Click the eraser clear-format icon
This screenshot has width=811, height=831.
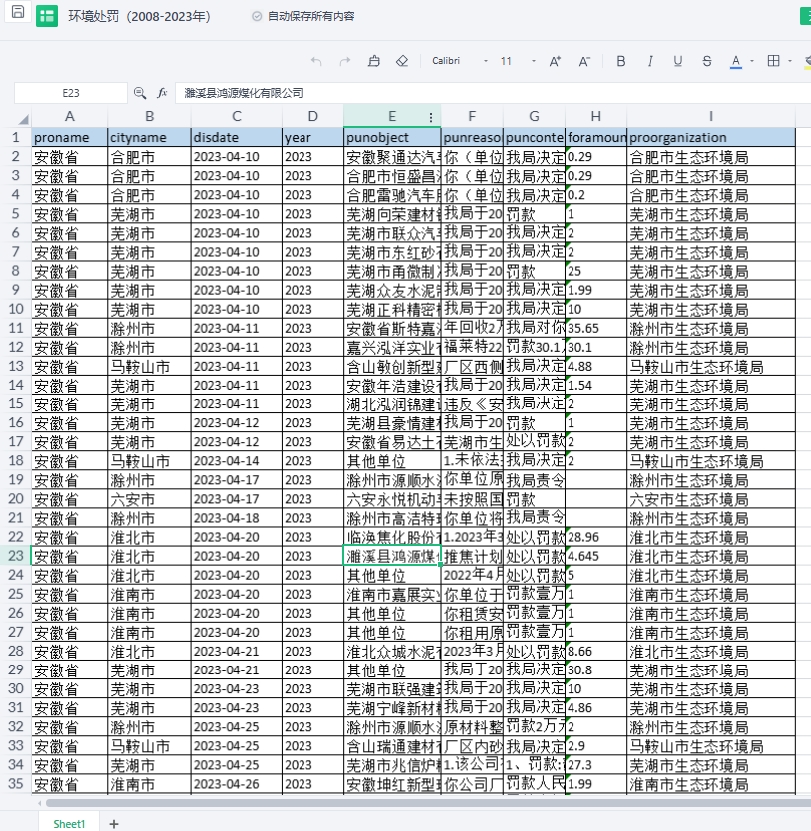coord(402,61)
